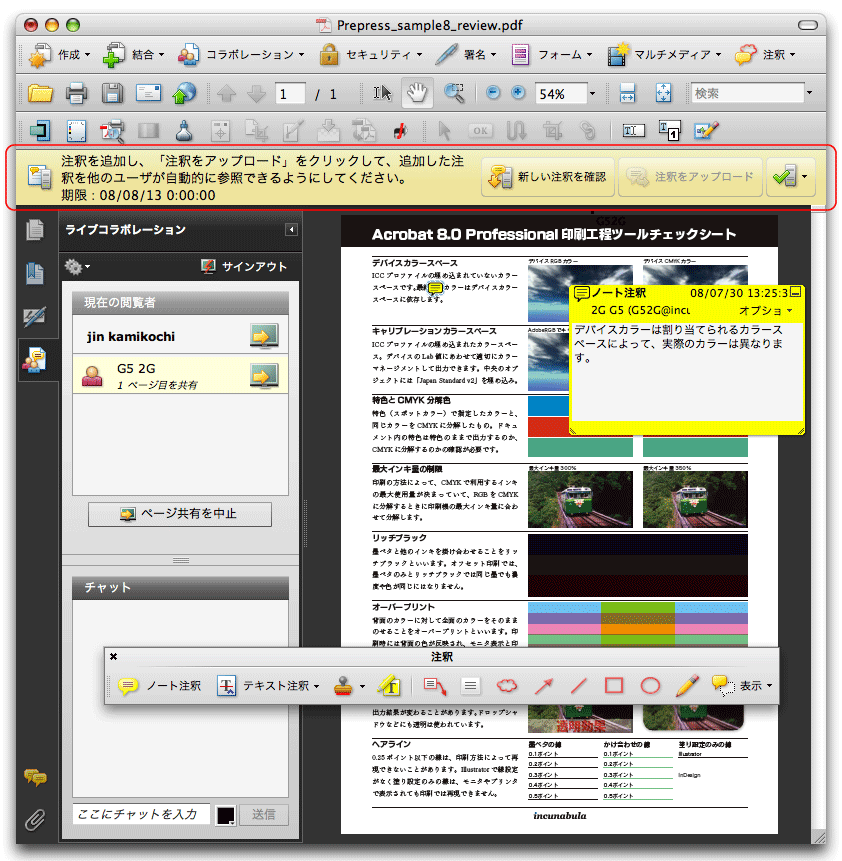Open the gear options dropdown
The image size is (842, 861).
click(77, 267)
